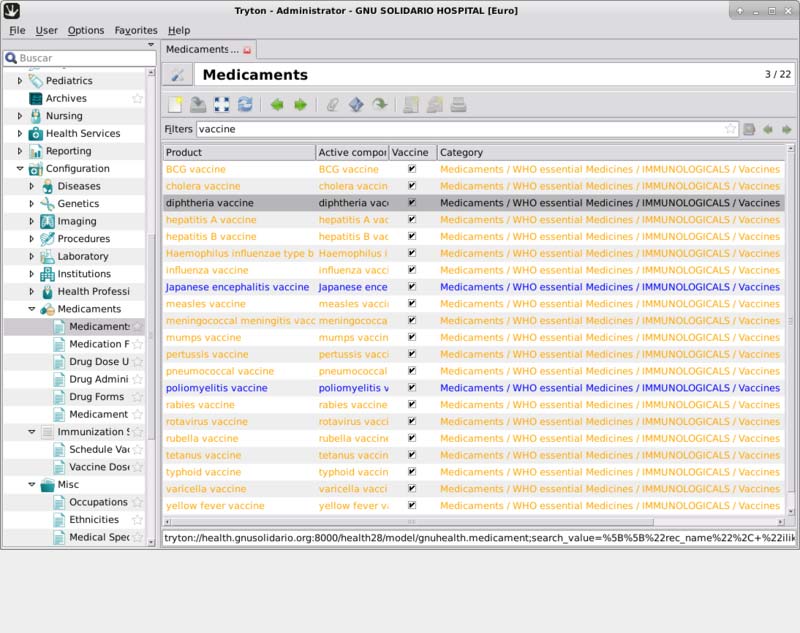
Task: Enable the Vaccine checkbox on rabies vaccine row
Action: 412,405
